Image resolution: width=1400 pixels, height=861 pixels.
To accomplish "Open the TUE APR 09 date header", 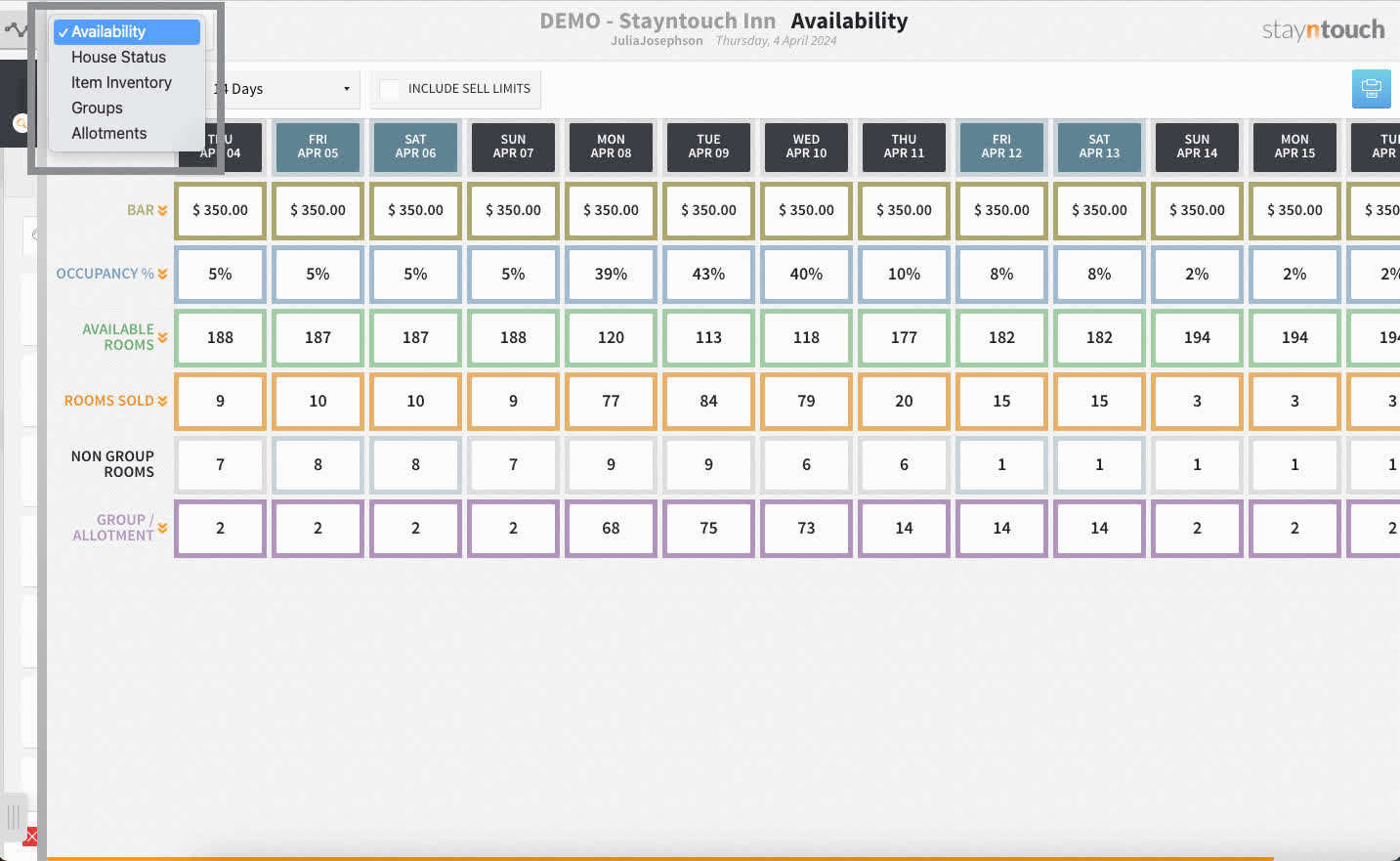I will tap(708, 147).
